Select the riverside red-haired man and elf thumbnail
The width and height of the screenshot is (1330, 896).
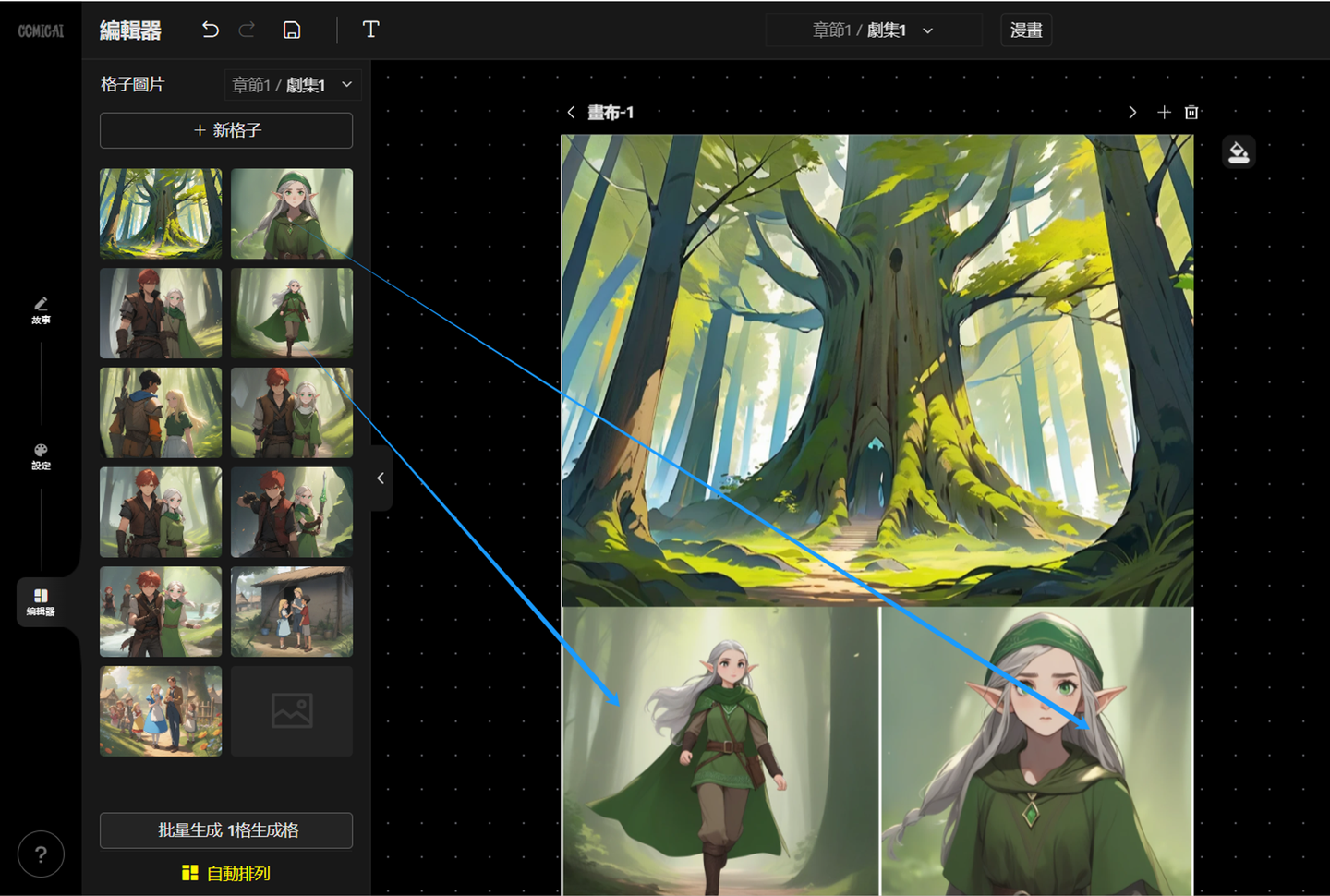click(x=161, y=611)
